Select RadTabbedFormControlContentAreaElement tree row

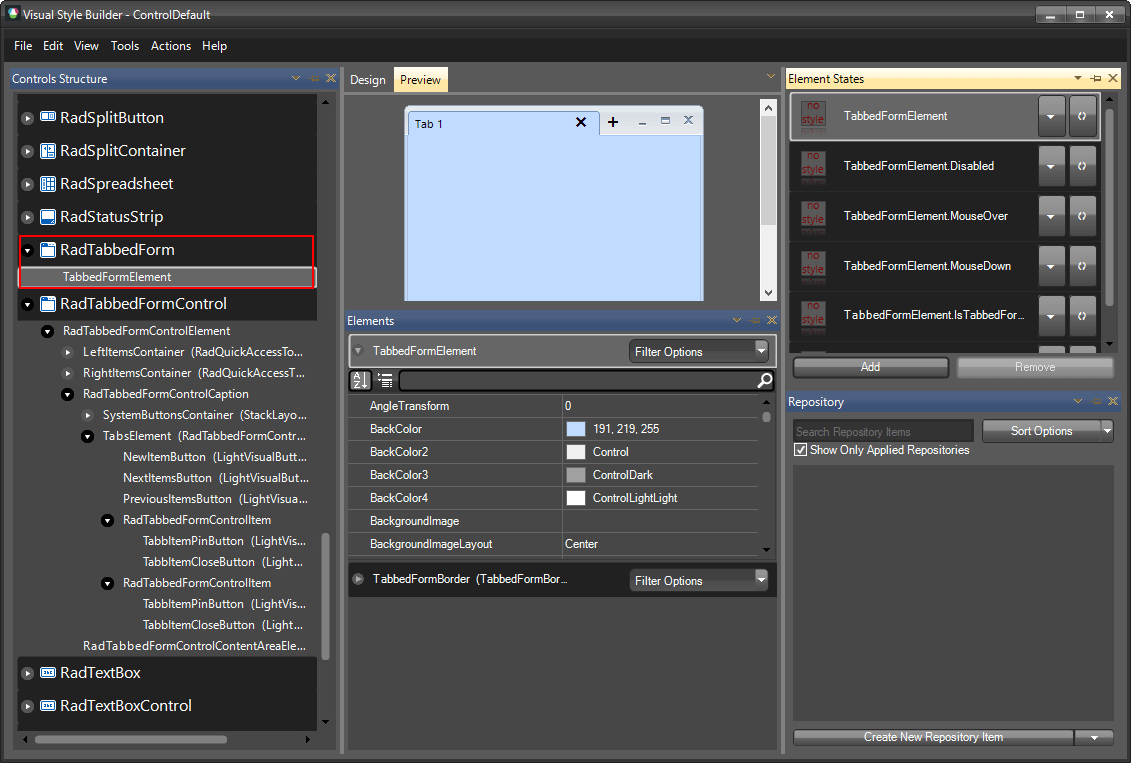[x=194, y=646]
